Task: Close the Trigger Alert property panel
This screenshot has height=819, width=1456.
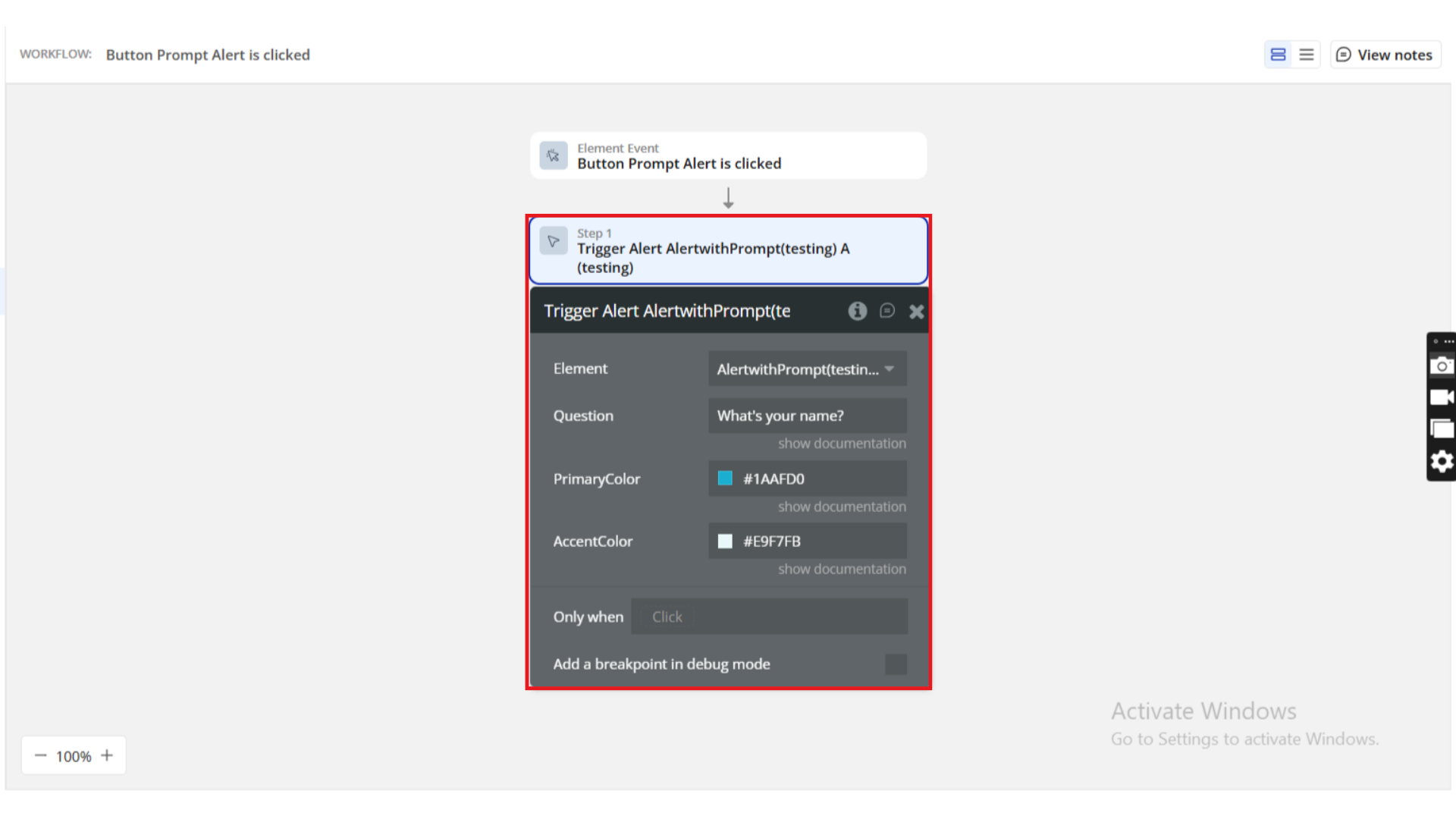Action: pyautogui.click(x=916, y=312)
